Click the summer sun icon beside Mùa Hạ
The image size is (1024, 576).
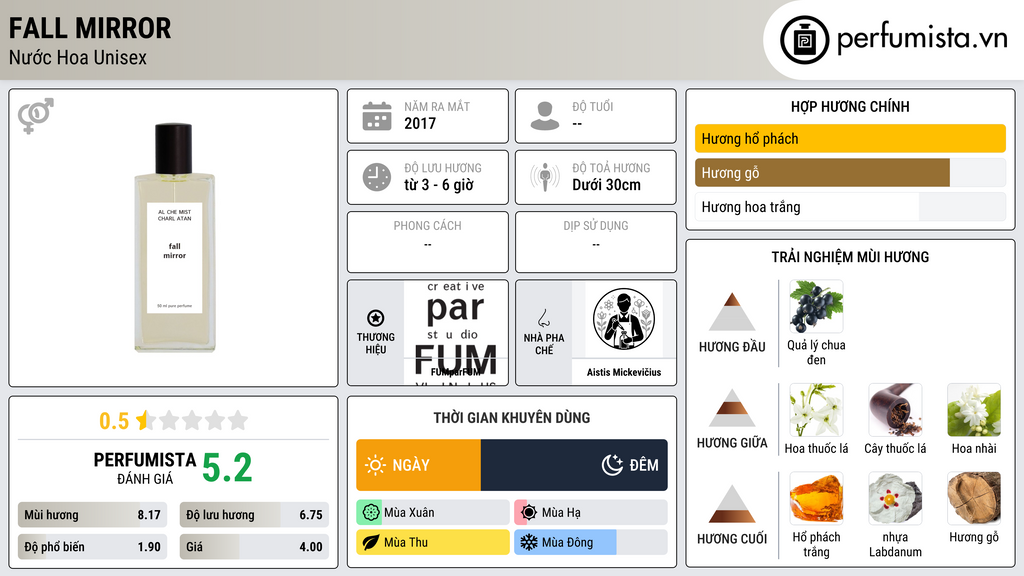(529, 513)
